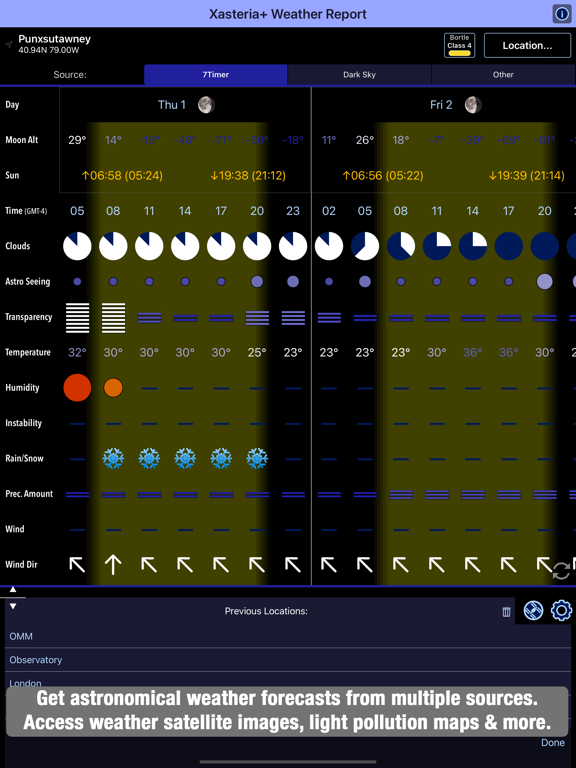Viewport: 576px width, 768px height.
Task: Open the Bortle Class 4 indicator
Action: 459,45
